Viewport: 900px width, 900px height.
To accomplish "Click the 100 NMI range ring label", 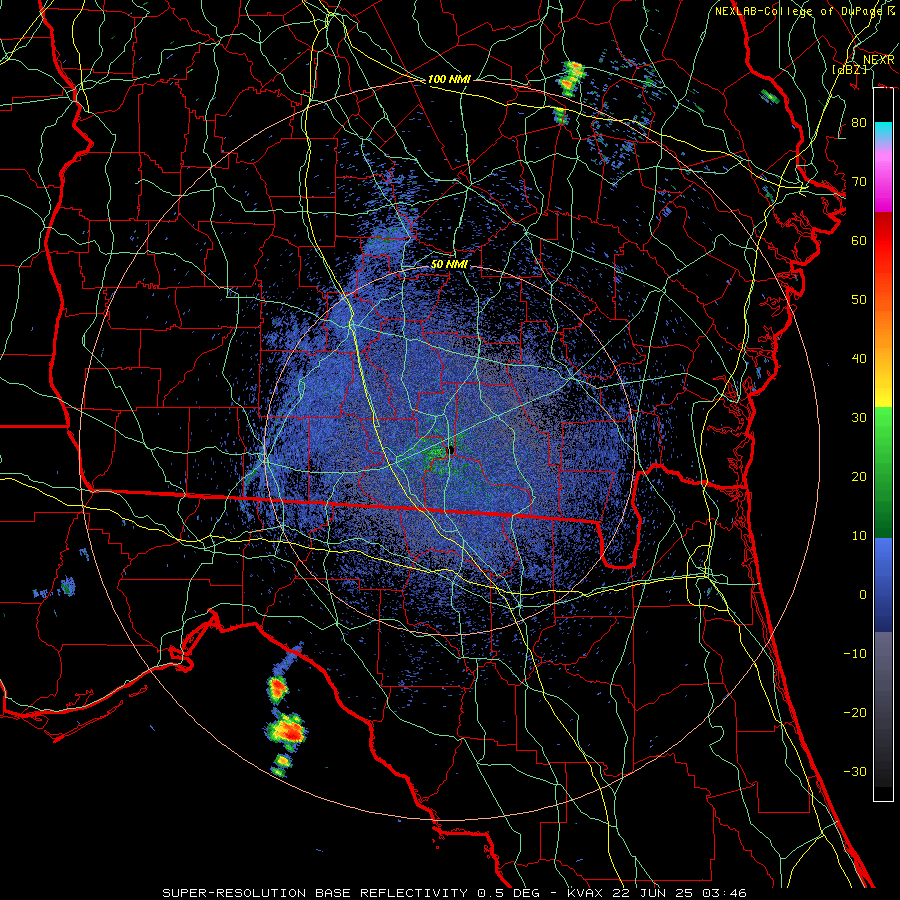I will click(448, 79).
